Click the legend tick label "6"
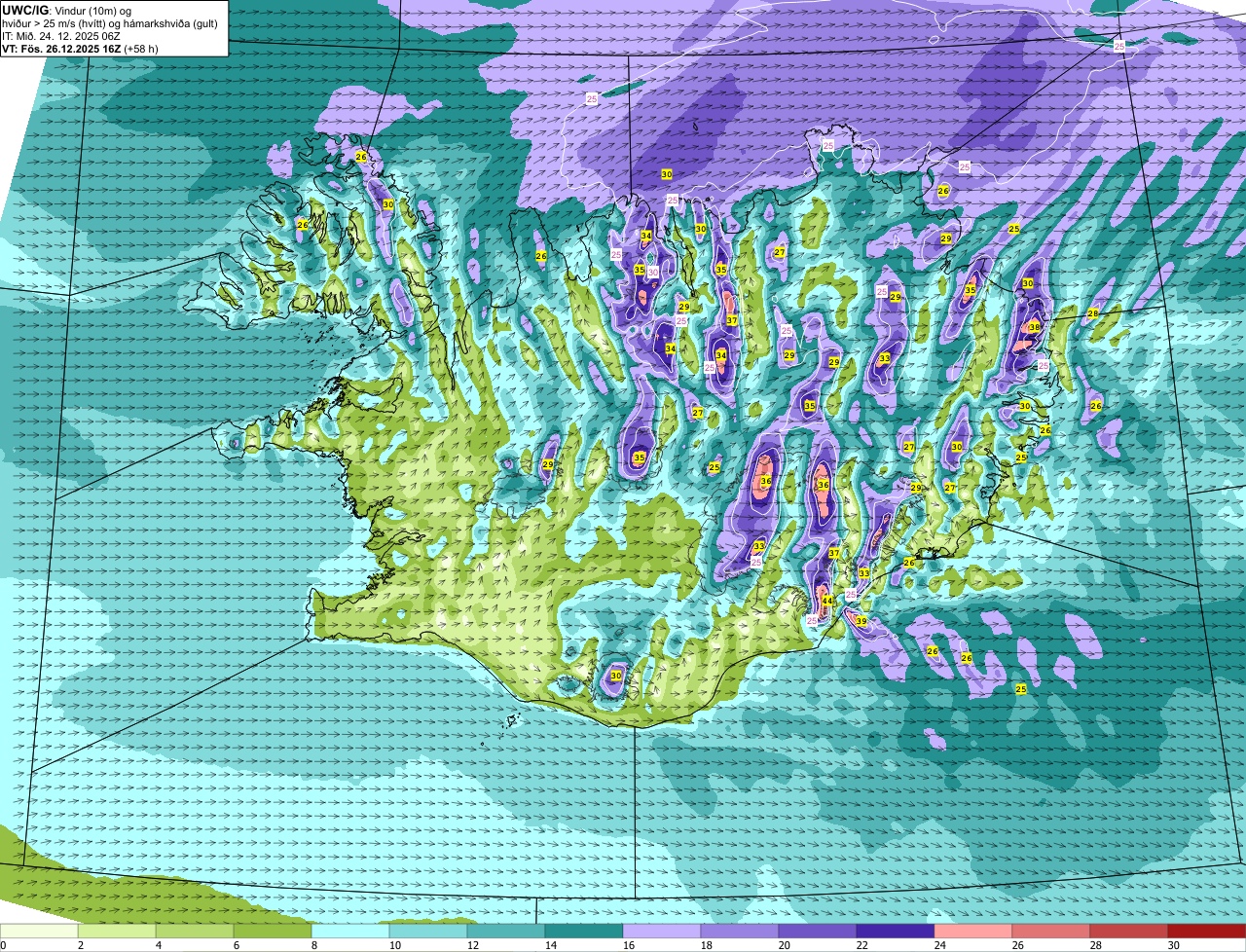The height and width of the screenshot is (952, 1246). tap(237, 945)
